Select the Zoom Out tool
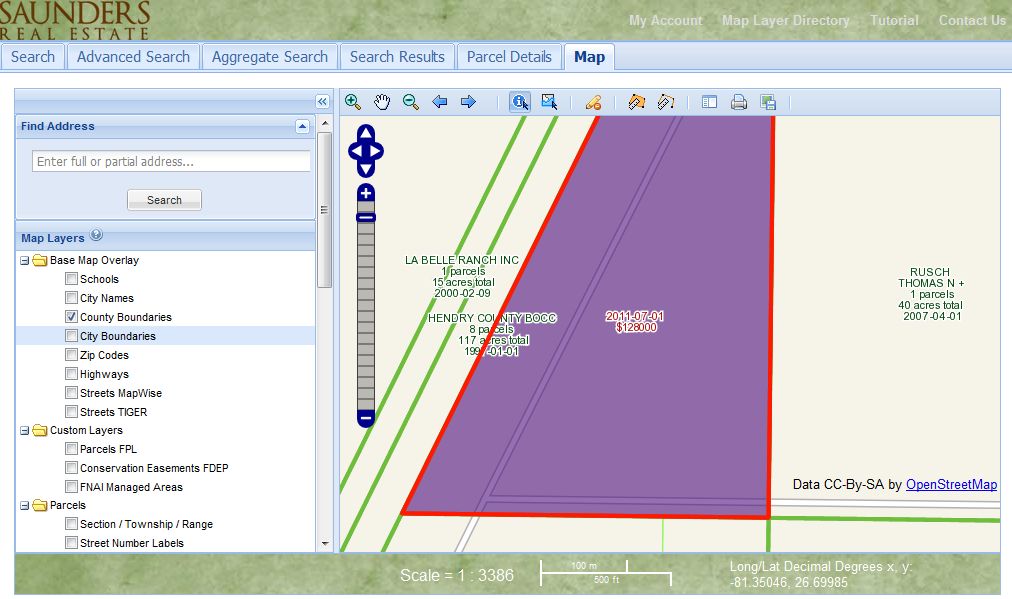The width and height of the screenshot is (1012, 599). click(x=410, y=101)
